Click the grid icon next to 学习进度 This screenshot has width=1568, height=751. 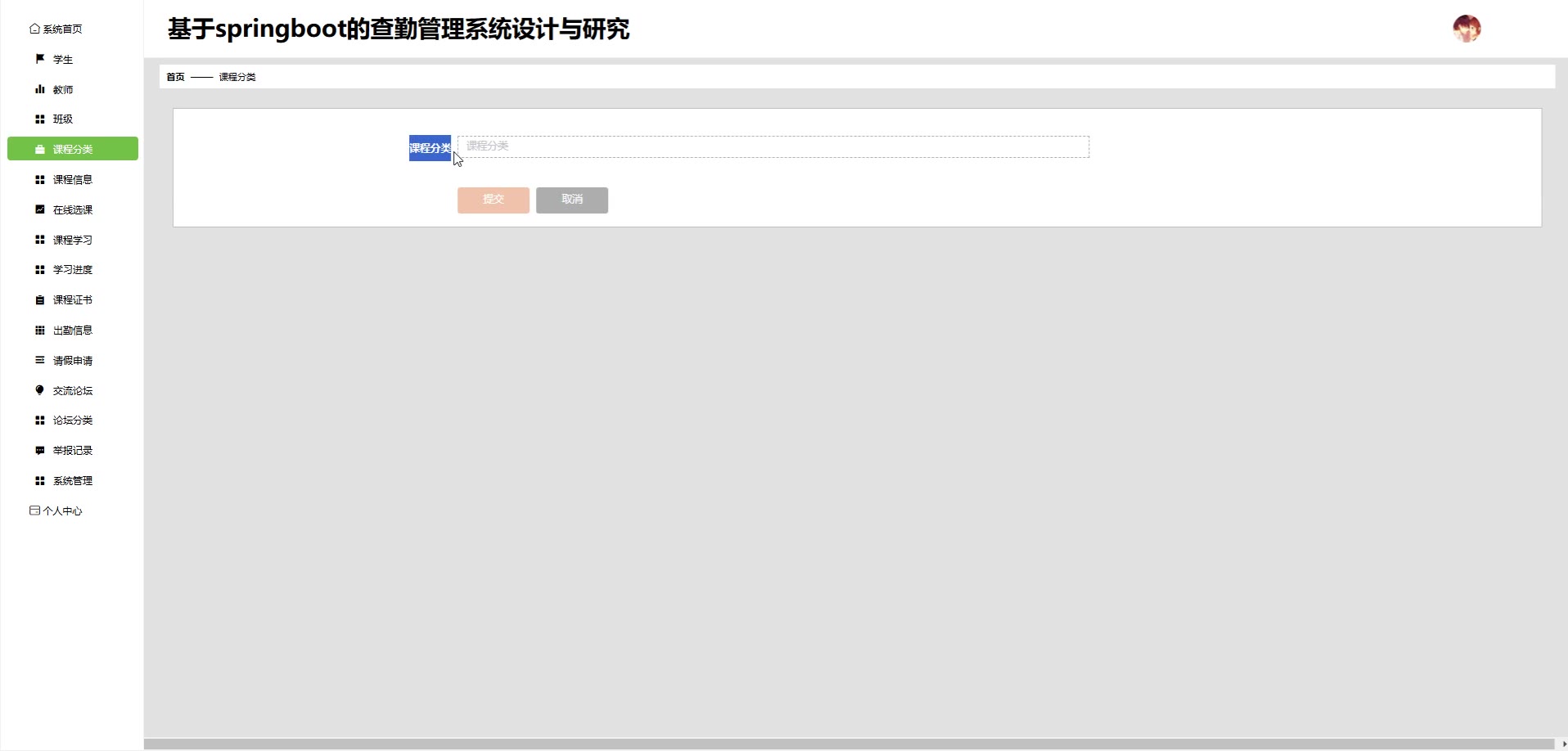tap(40, 270)
